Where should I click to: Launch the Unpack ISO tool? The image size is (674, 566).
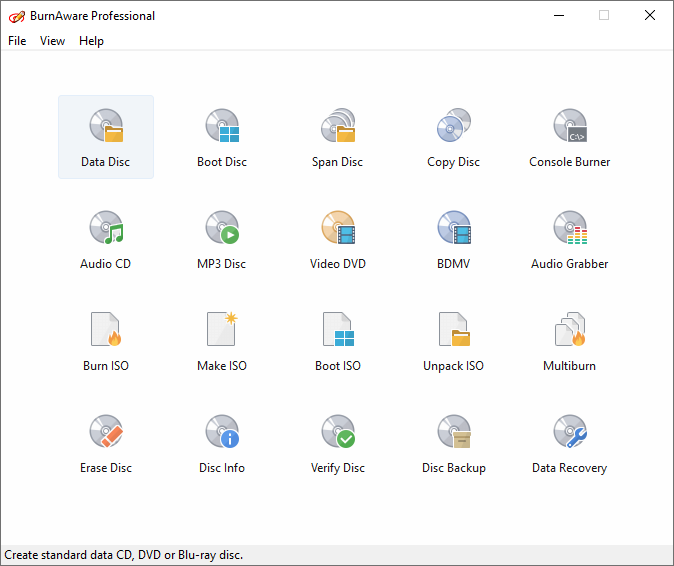tap(453, 341)
